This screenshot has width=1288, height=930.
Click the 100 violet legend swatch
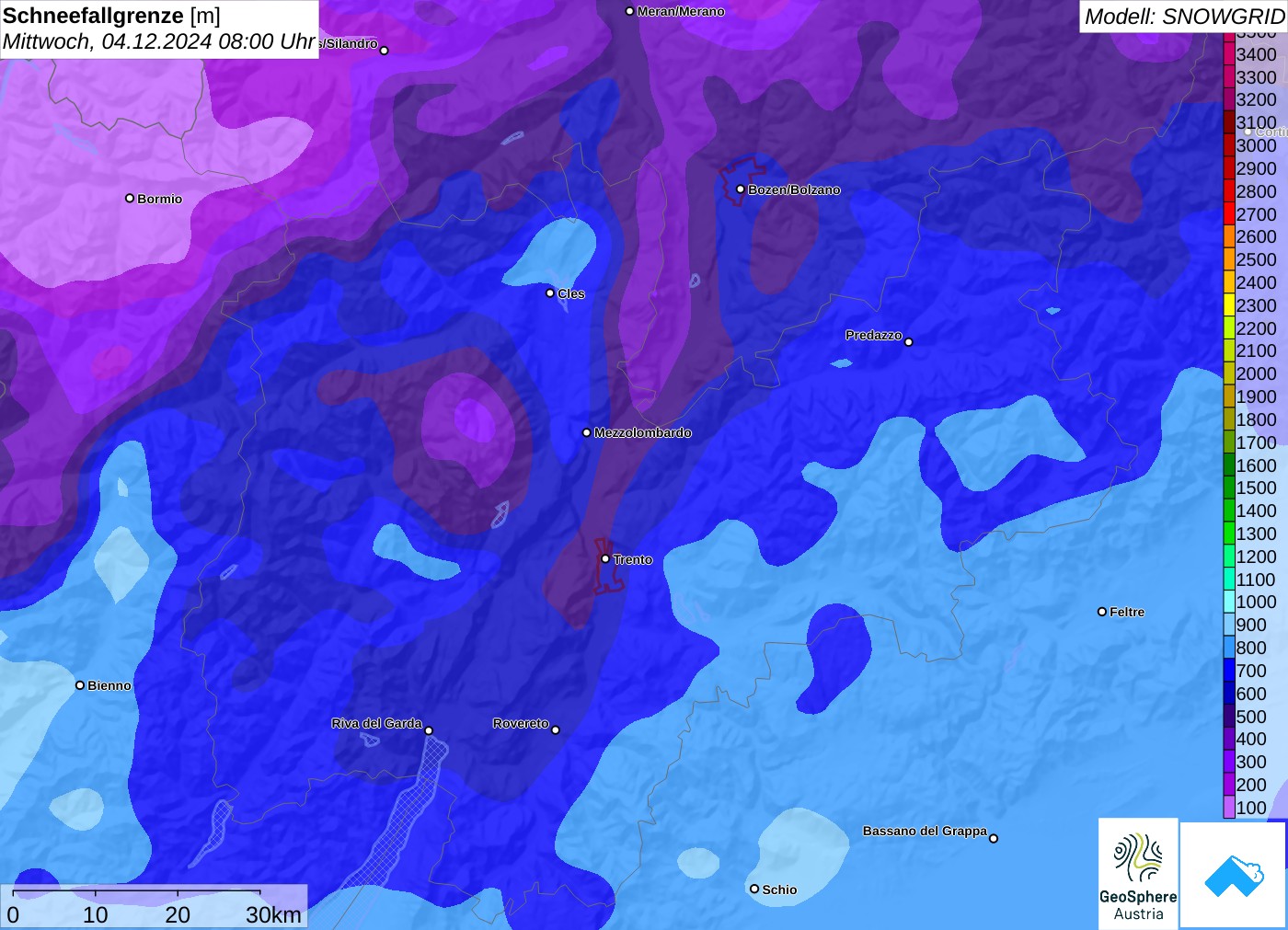pos(1229,807)
